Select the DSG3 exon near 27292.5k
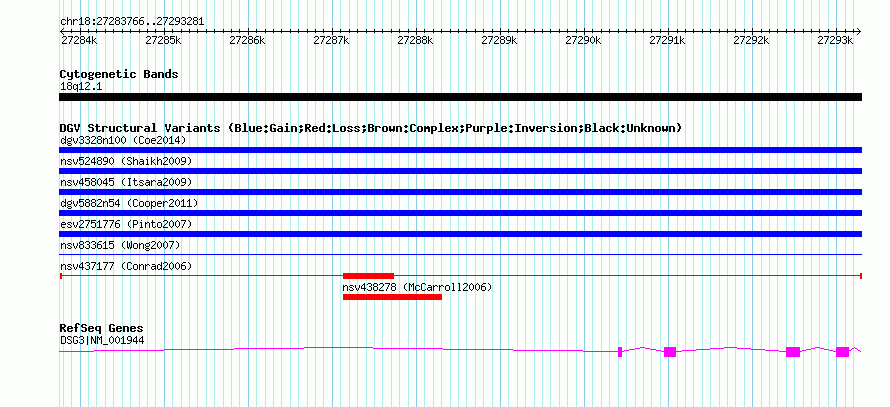 tap(793, 351)
